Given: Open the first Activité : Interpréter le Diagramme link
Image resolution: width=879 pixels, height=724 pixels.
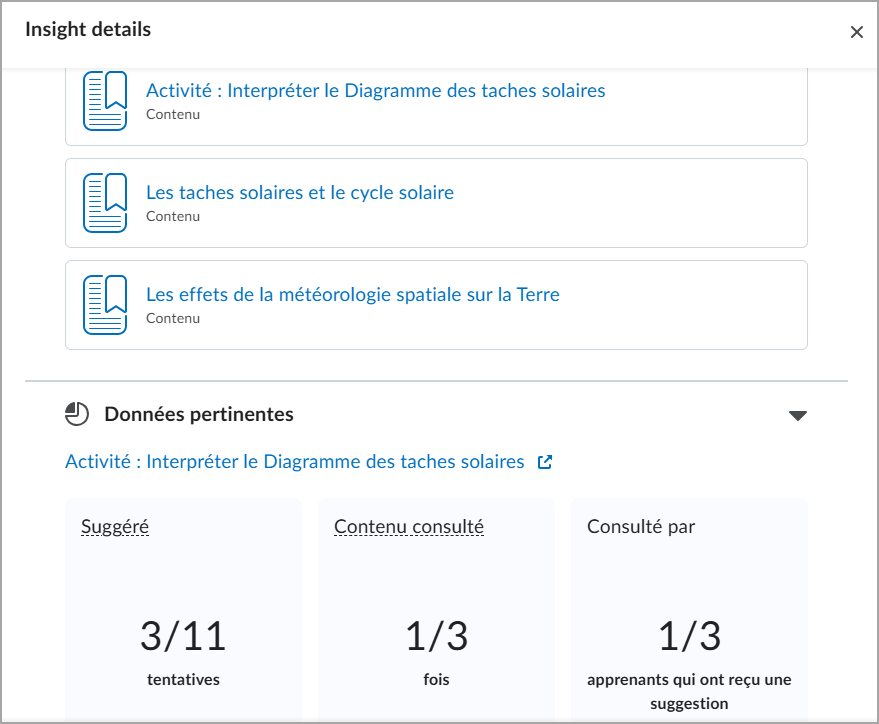Looking at the screenshot, I should 375,91.
